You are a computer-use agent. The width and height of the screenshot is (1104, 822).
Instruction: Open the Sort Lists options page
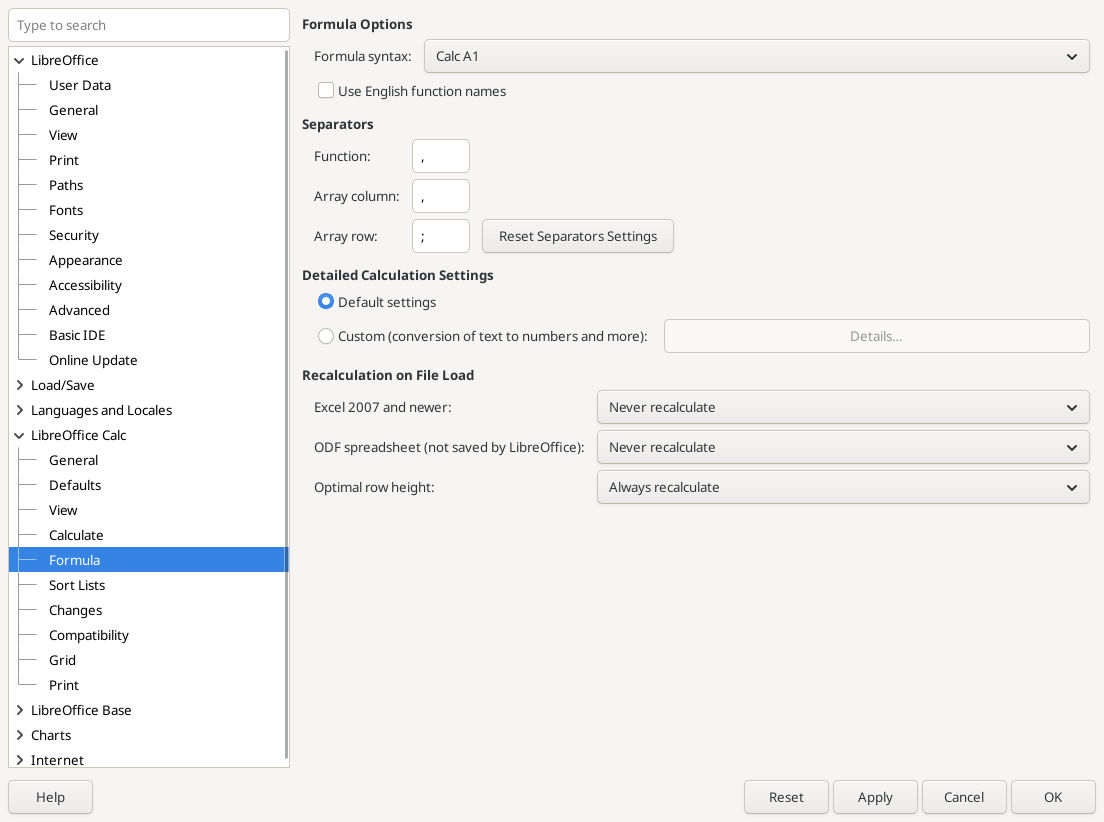(77, 585)
